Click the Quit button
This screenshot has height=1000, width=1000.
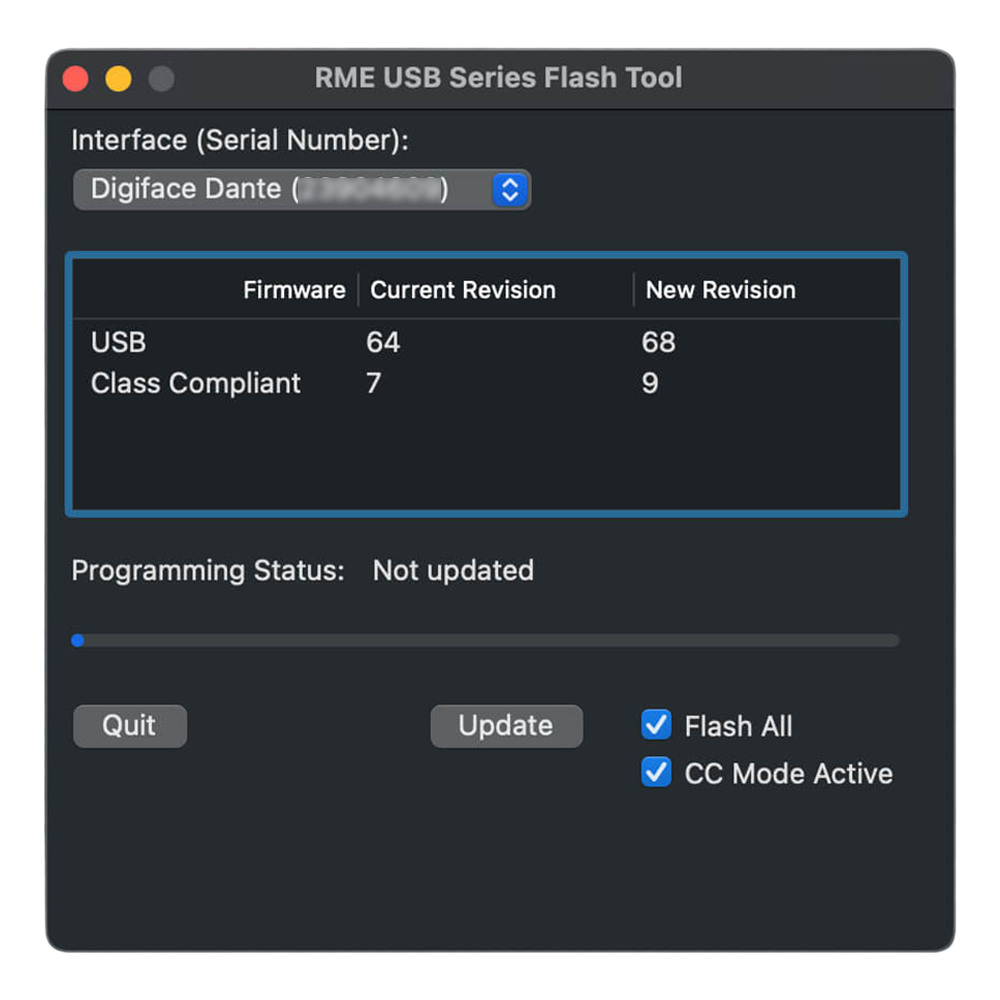[129, 726]
